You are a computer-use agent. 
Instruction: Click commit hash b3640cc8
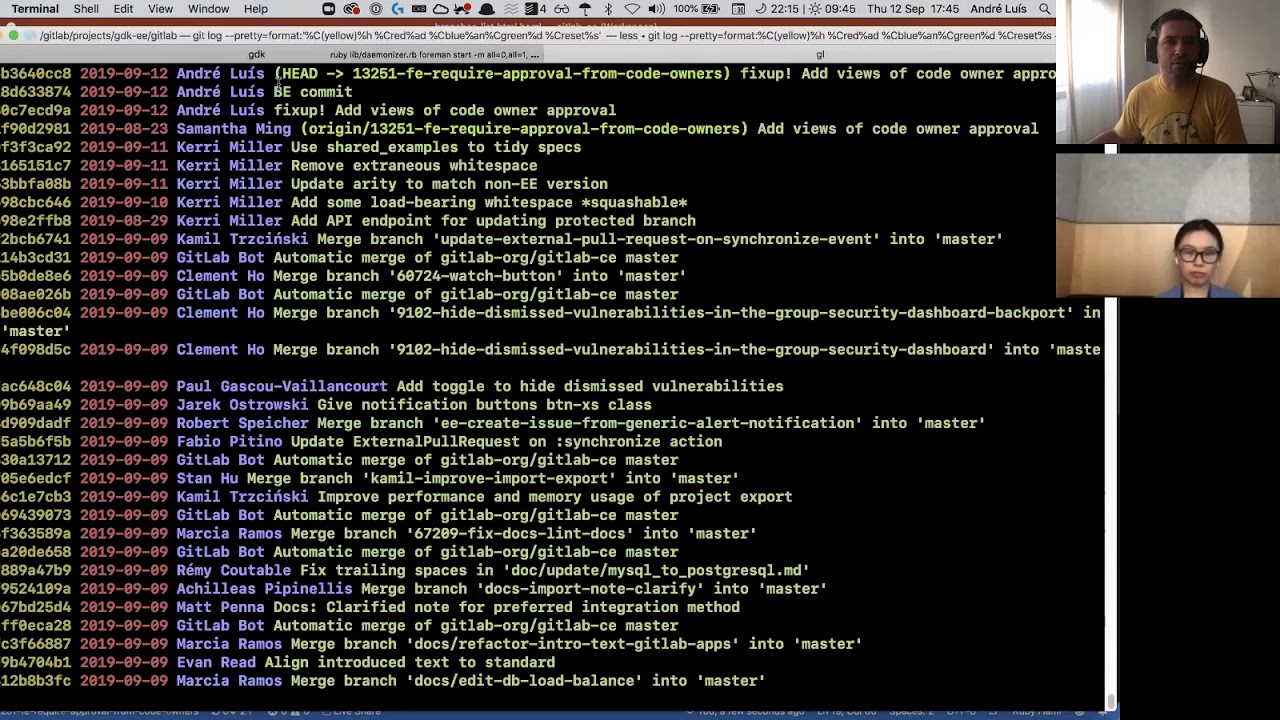click(36, 74)
